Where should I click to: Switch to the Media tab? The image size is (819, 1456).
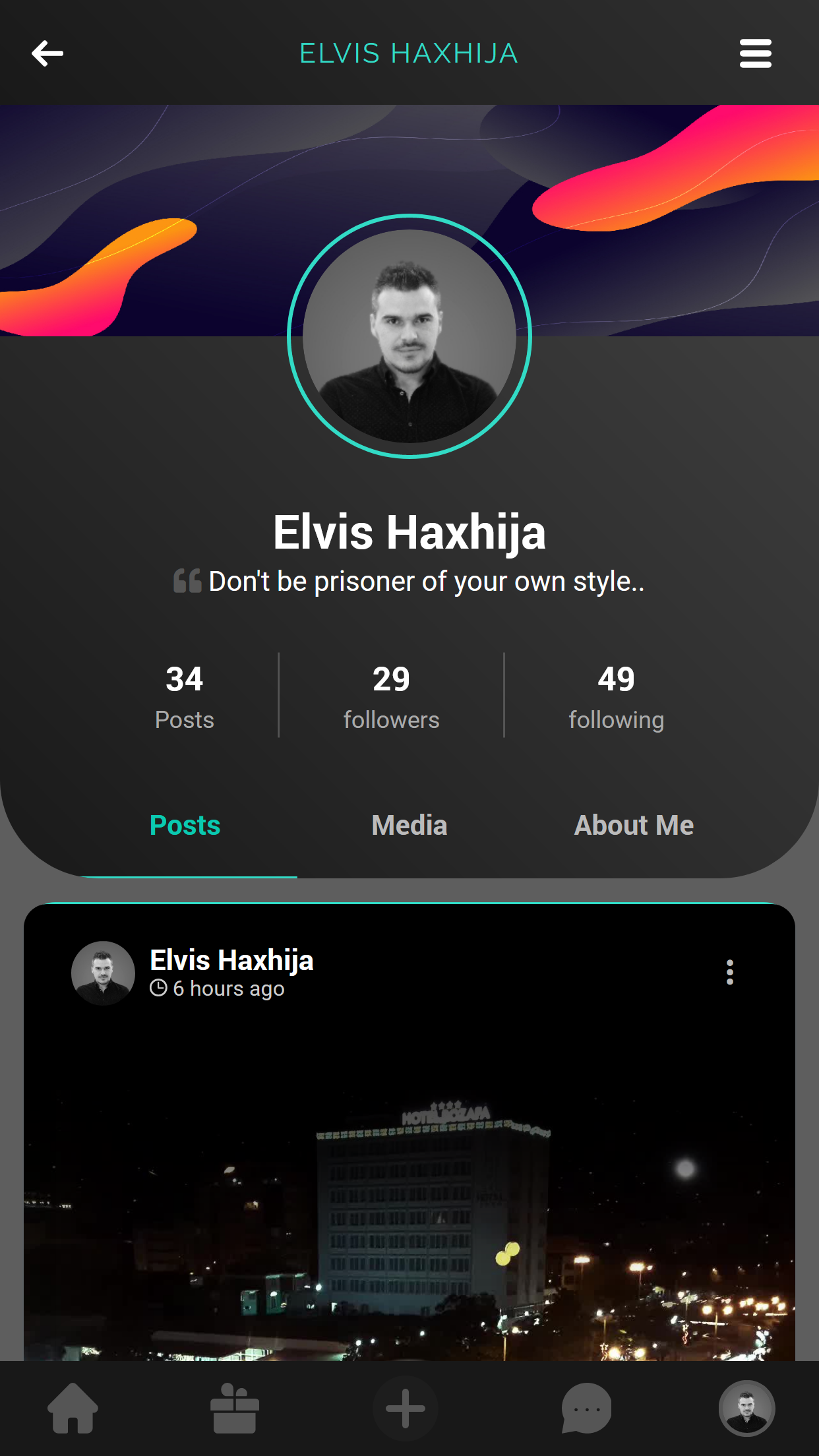pos(409,826)
